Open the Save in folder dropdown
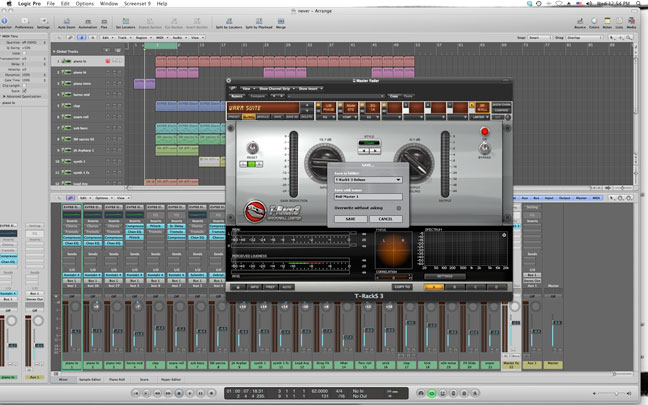This screenshot has width=648, height=405. 368,180
